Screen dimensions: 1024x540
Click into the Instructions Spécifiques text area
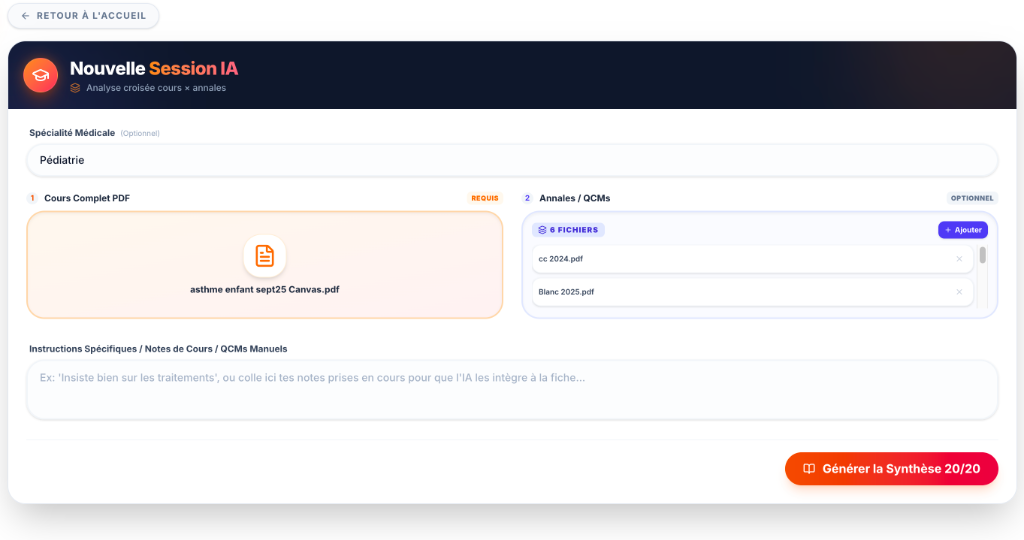coord(511,390)
